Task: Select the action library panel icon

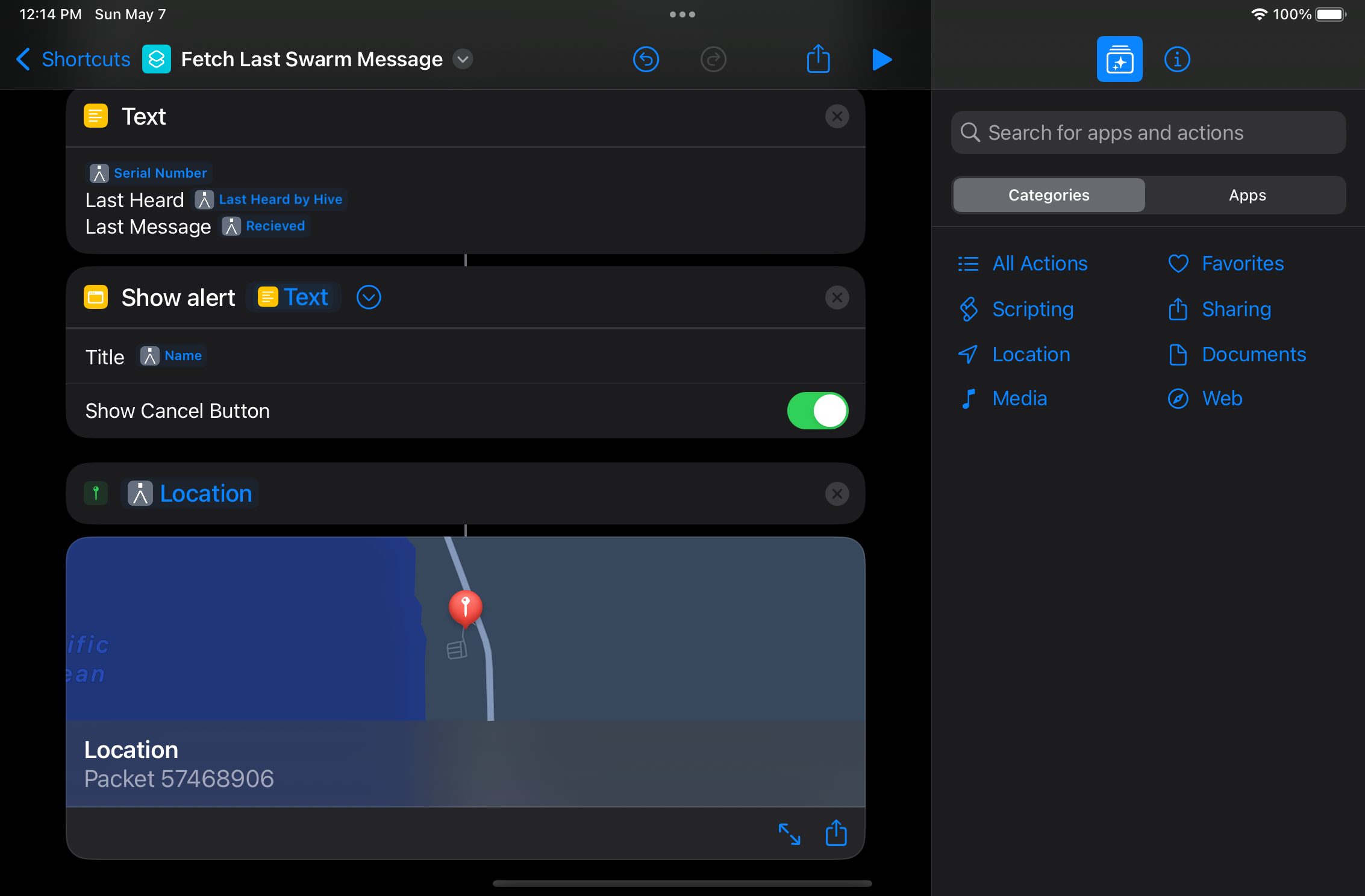Action: [x=1119, y=59]
